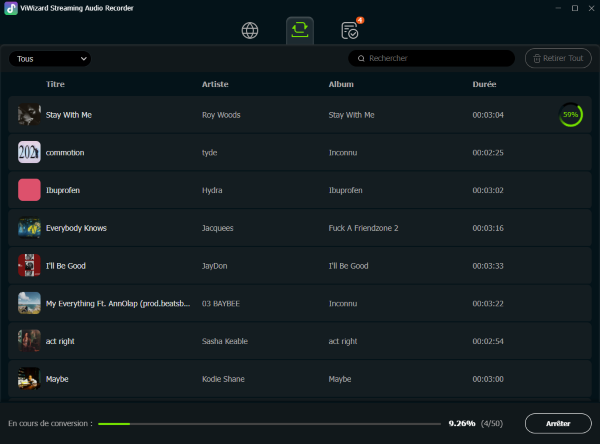The image size is (600, 444).
Task: Open the converted history tab with badge
Action: [350, 30]
